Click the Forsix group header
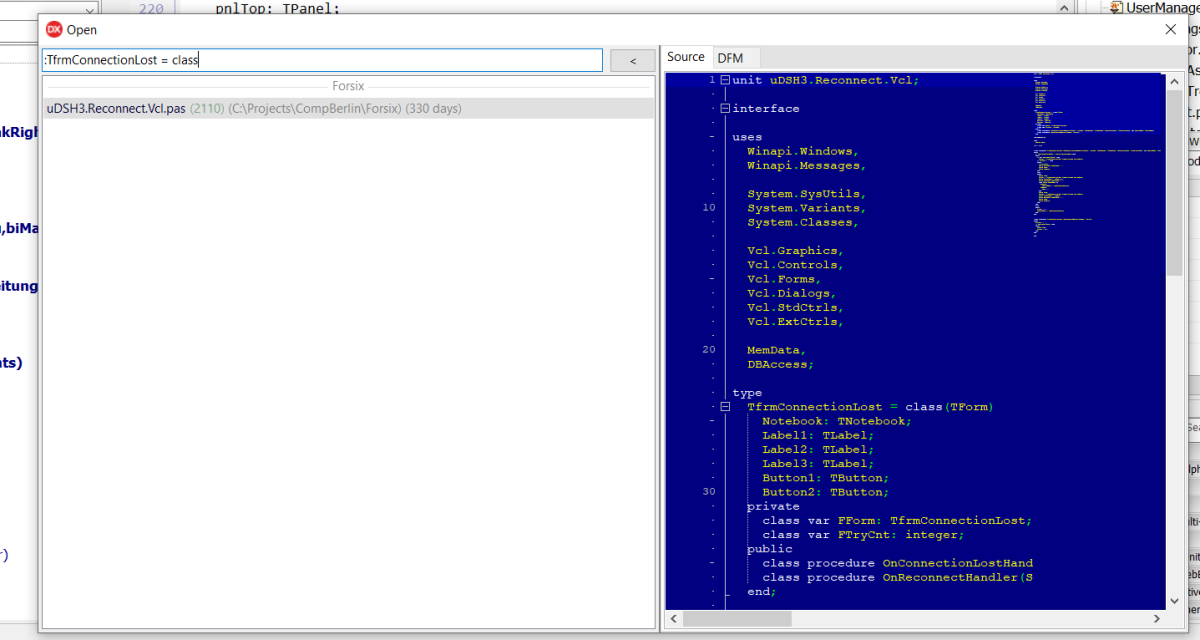This screenshot has width=1200, height=640. [x=348, y=86]
